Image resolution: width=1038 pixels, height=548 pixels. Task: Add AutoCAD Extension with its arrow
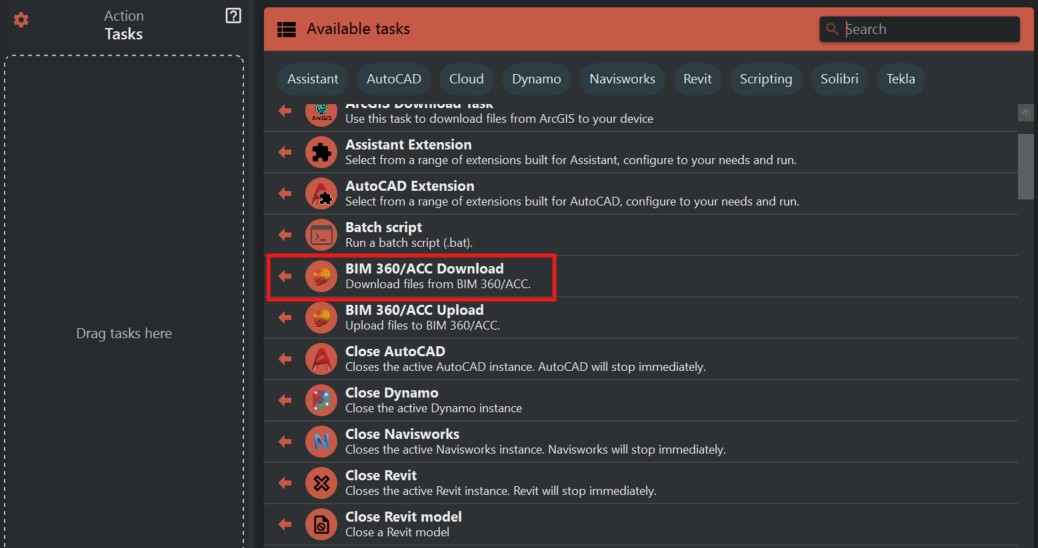285,193
